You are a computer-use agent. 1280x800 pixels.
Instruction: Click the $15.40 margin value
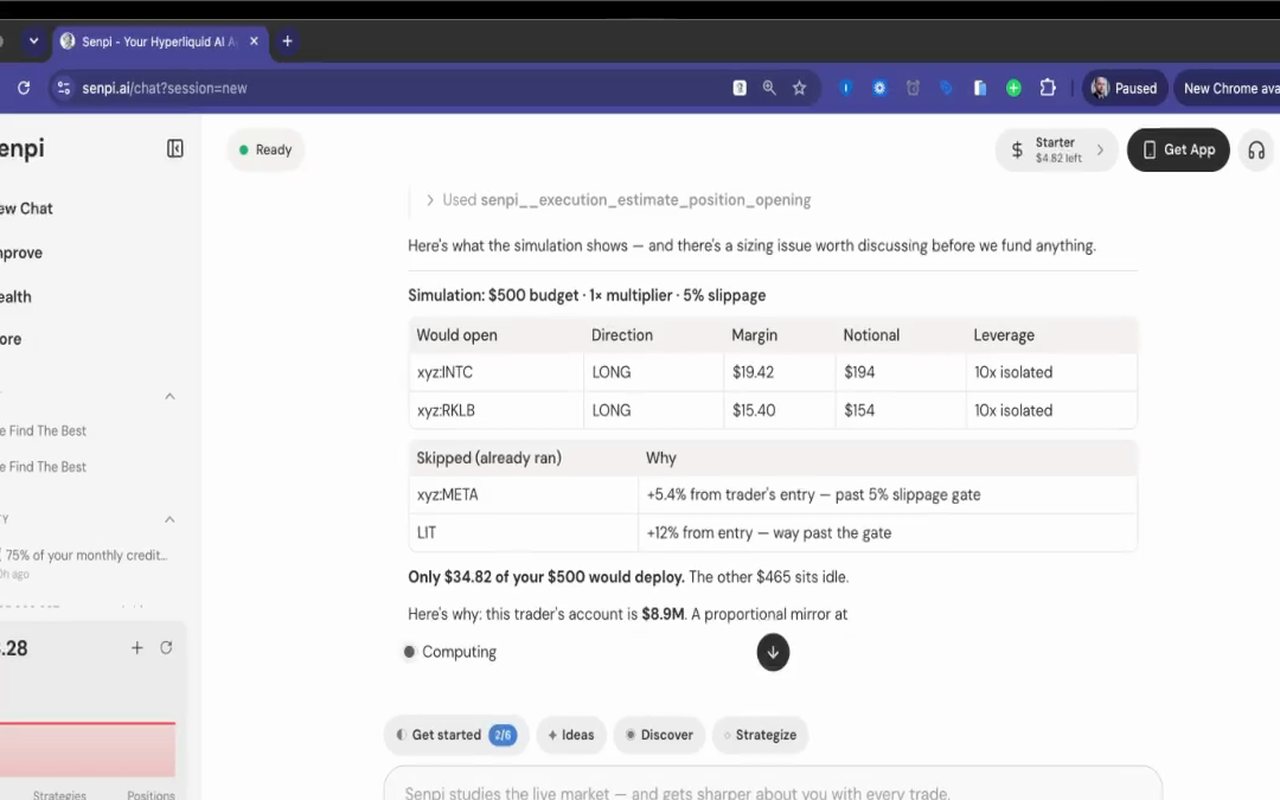[x=754, y=410]
